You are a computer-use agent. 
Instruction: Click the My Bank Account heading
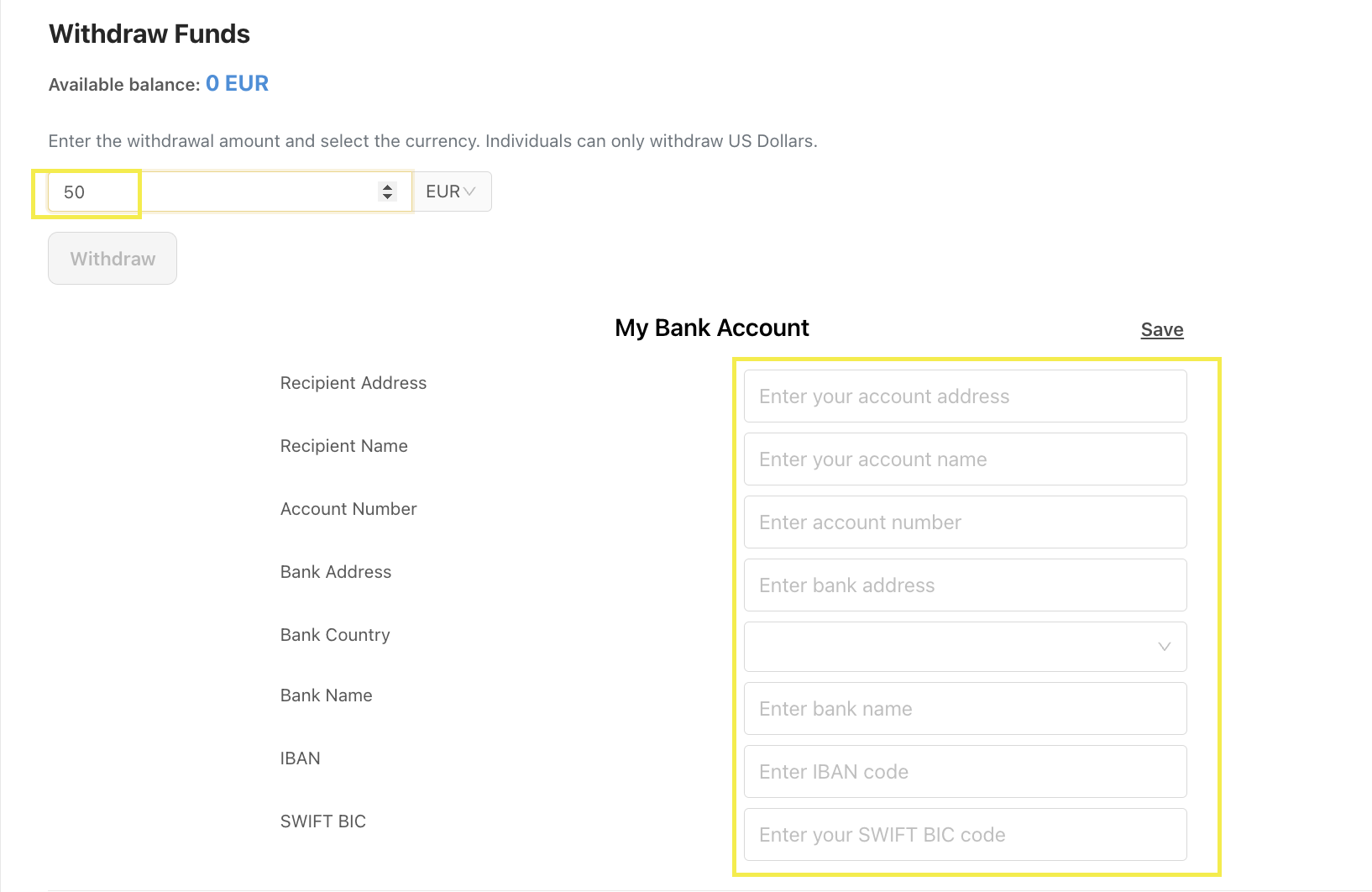(x=712, y=328)
